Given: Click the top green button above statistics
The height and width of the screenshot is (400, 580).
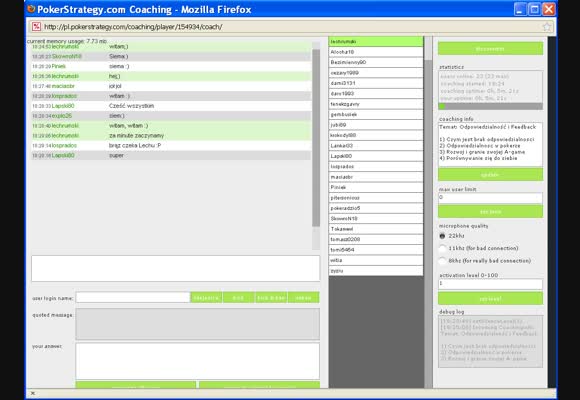Looking at the screenshot, I should coord(490,48).
